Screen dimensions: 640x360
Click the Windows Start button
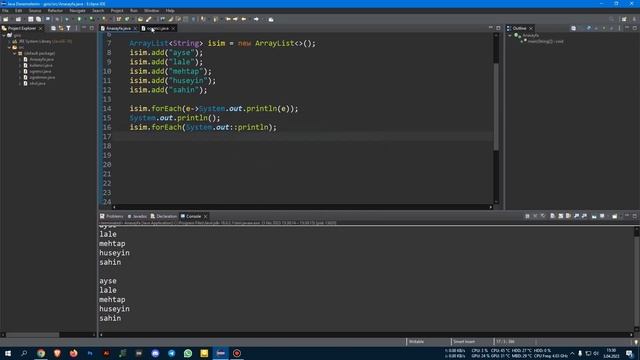[x=8, y=353]
